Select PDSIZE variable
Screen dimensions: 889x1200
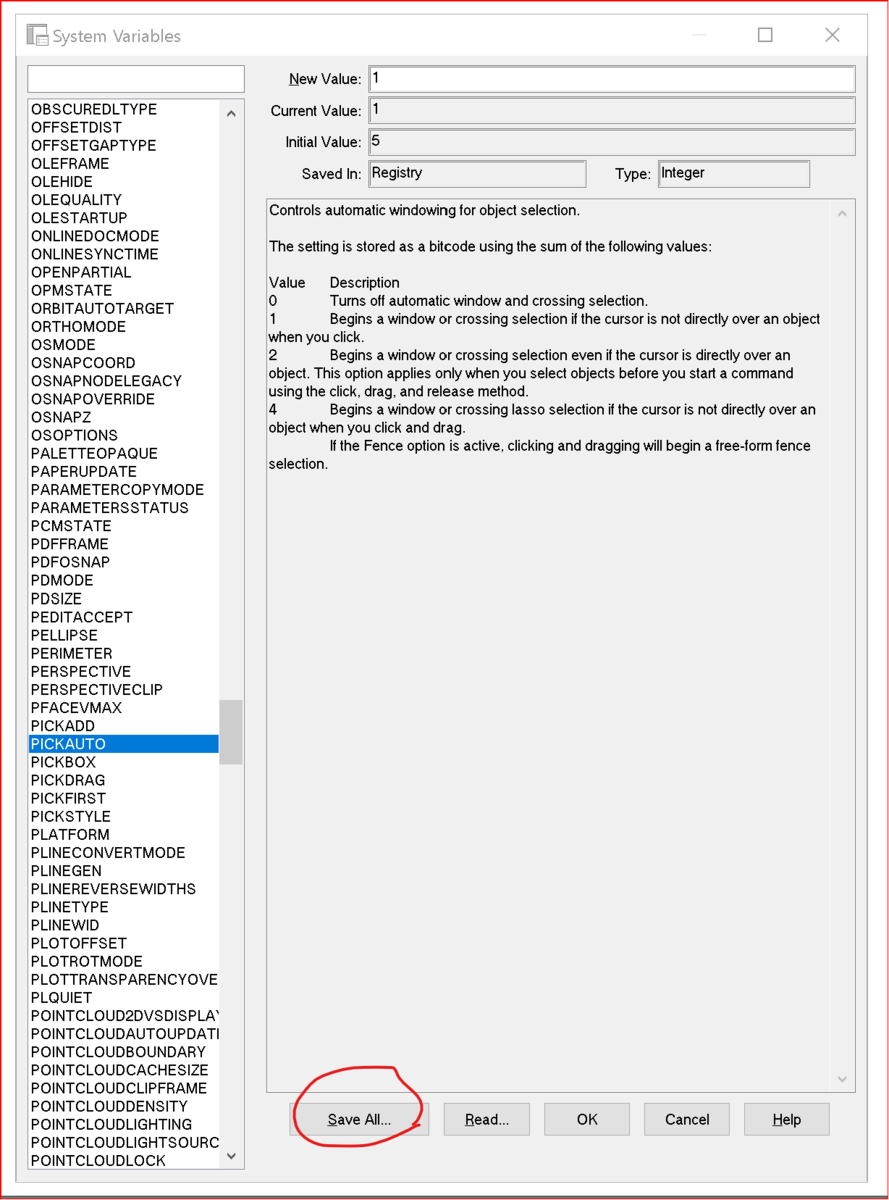pyautogui.click(x=56, y=599)
